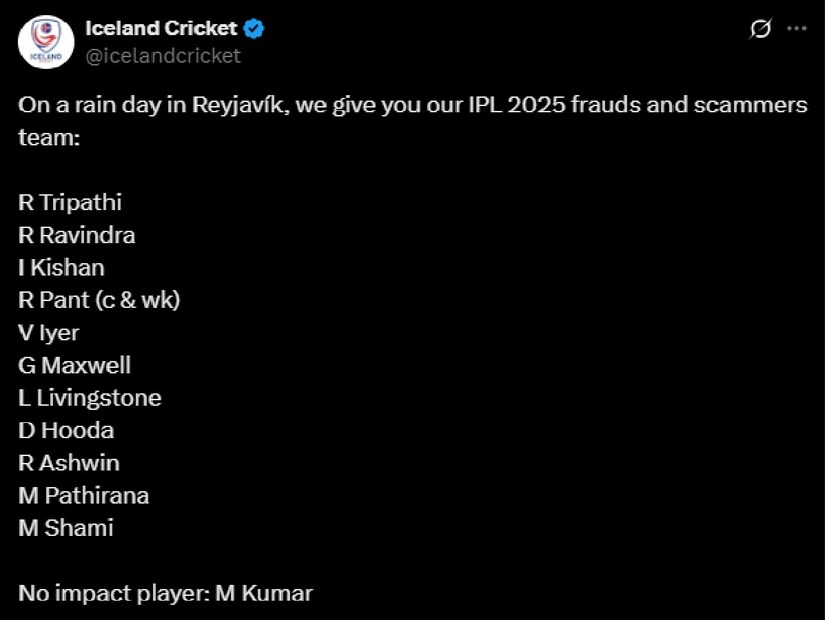Open the three-dot More options menu
Viewport: 827px width, 620px height.
tap(797, 29)
